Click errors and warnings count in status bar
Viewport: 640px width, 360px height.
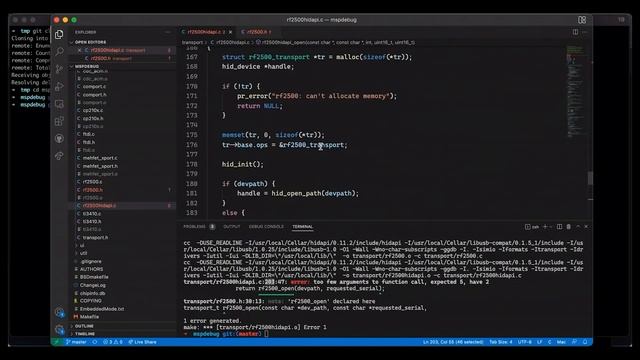pyautogui.click(x=113, y=342)
